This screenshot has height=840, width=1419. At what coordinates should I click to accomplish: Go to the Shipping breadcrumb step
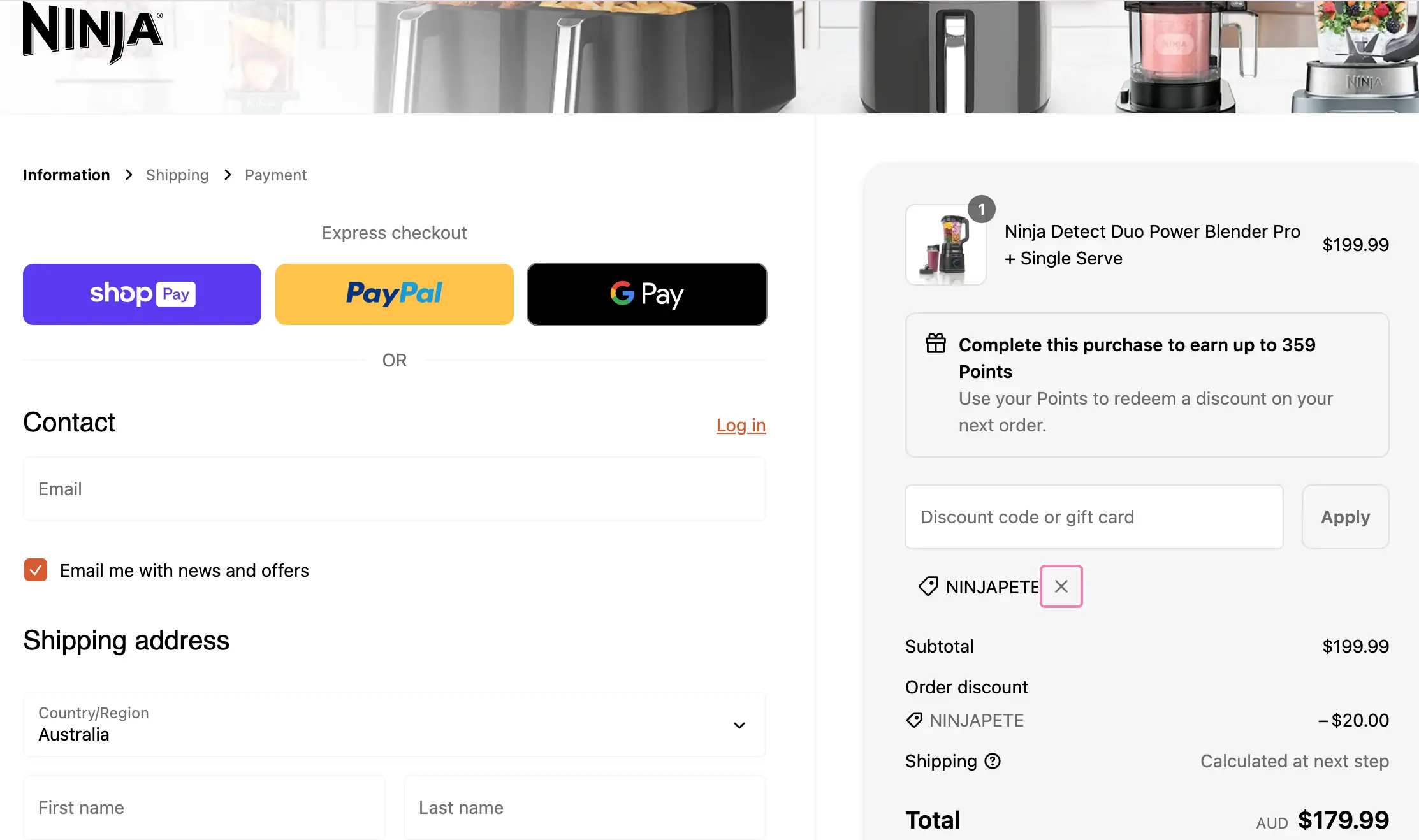pyautogui.click(x=177, y=175)
